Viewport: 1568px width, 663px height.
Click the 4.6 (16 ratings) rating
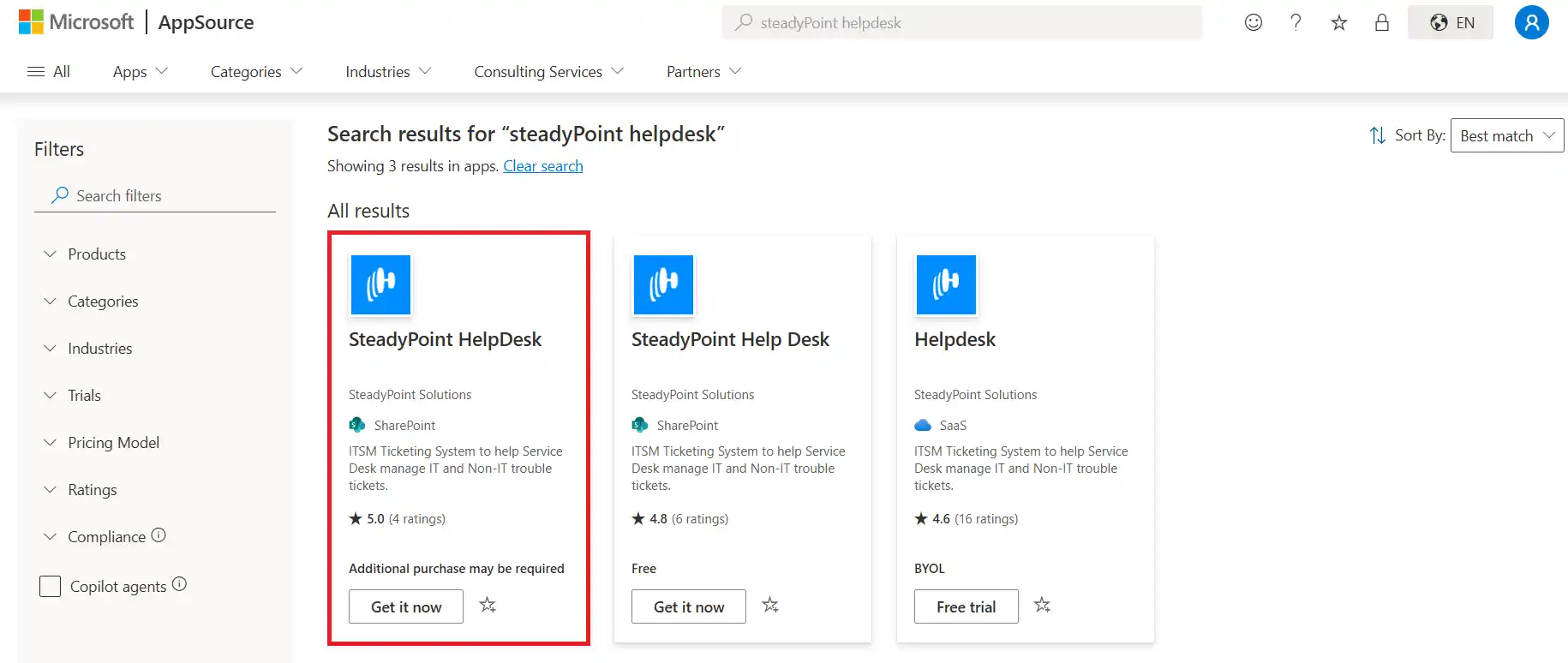pos(967,519)
